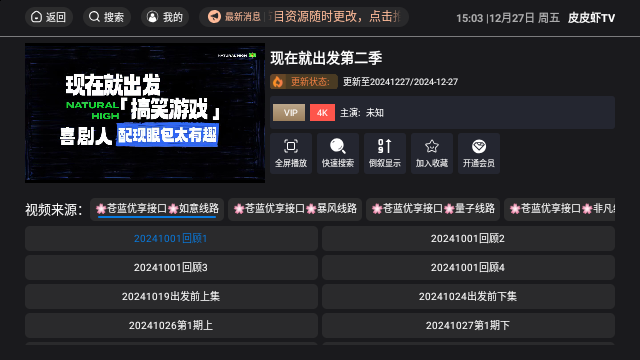
Task: Click the flame icon beside 更新状态
Action: coord(278,82)
